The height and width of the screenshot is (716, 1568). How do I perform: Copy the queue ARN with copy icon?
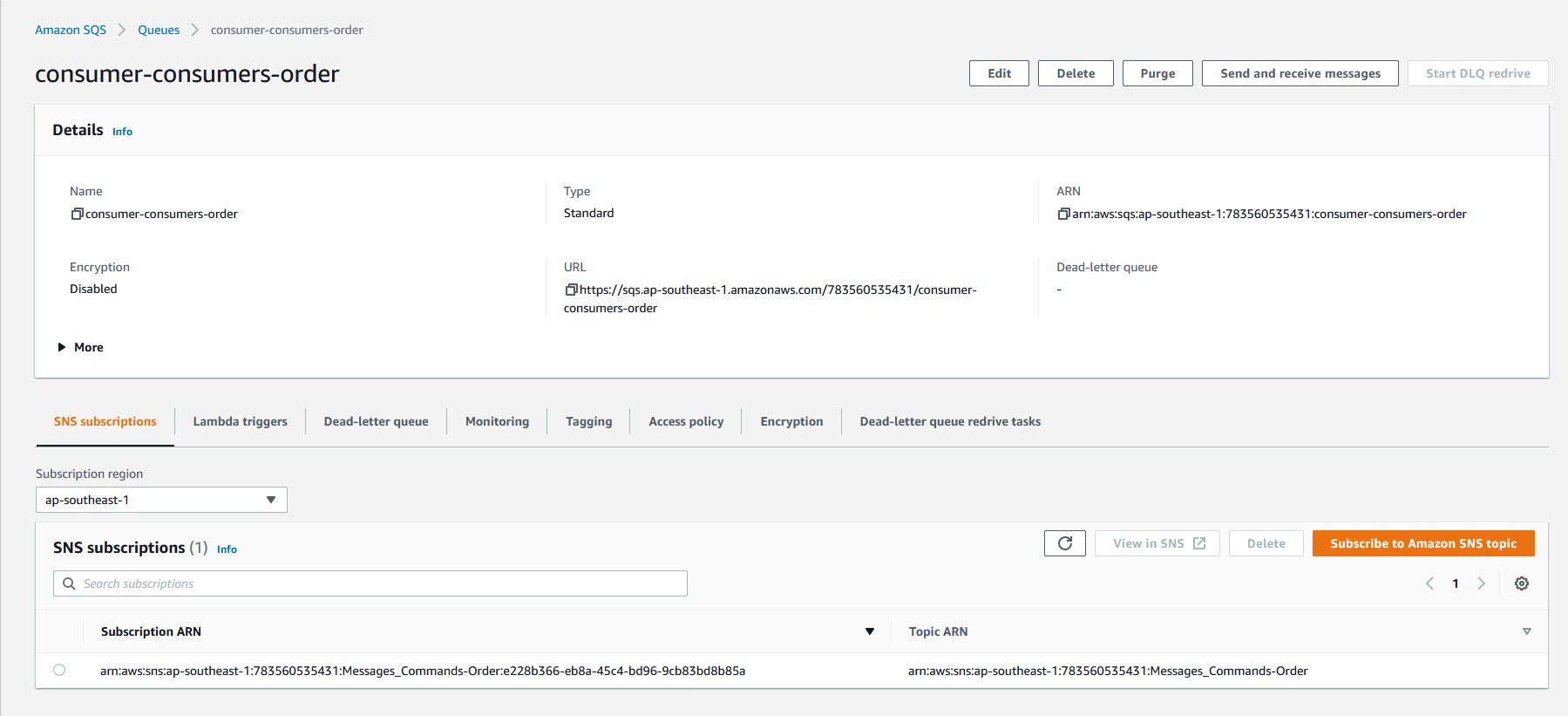pos(1063,214)
